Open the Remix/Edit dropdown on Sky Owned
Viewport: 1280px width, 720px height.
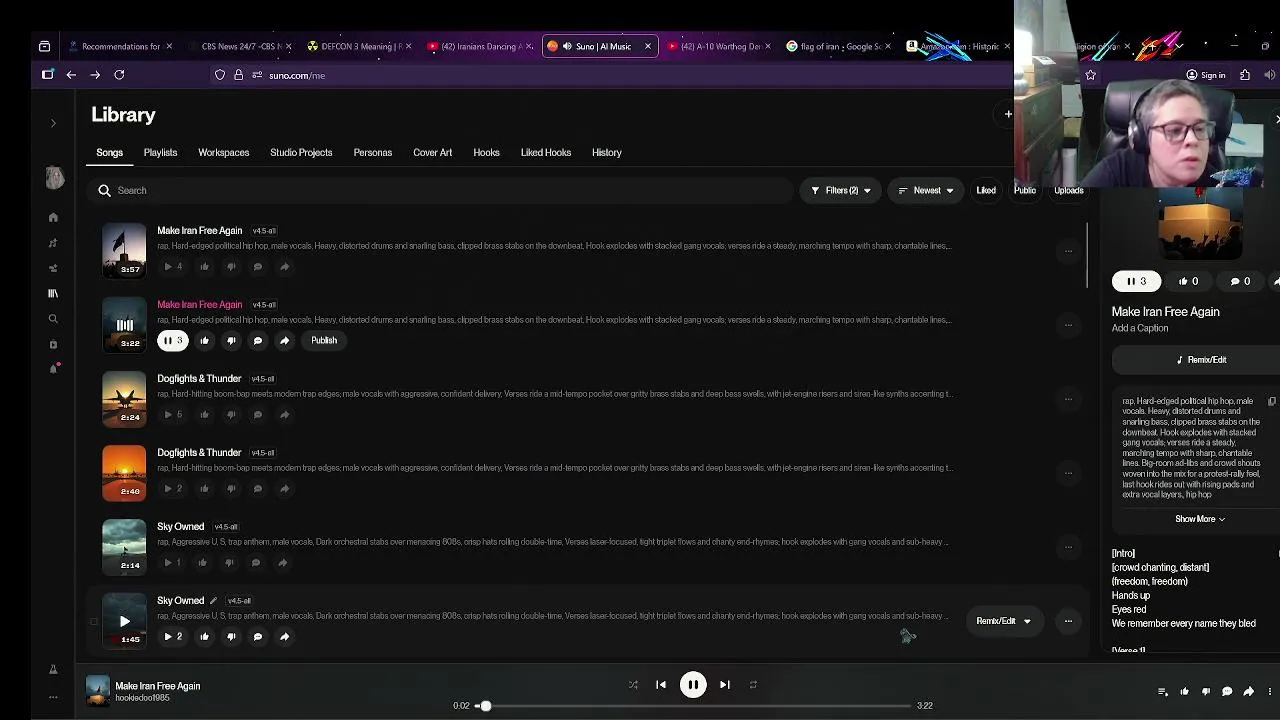(x=1003, y=621)
